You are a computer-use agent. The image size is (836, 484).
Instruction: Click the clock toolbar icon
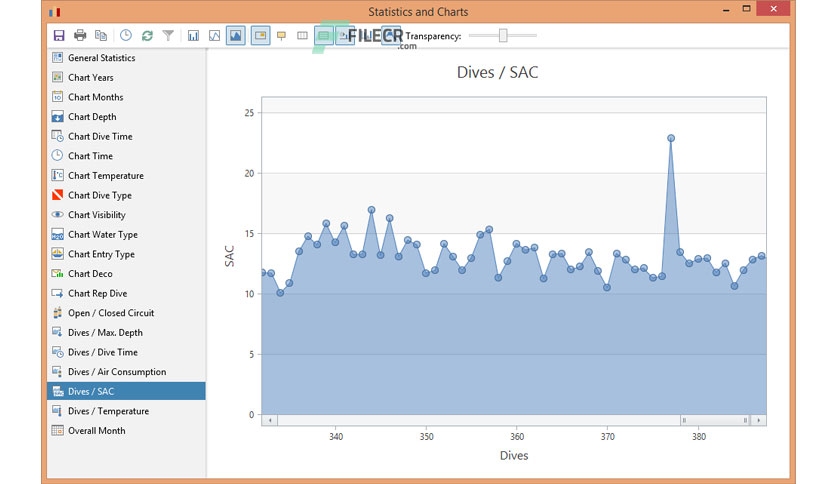[126, 36]
